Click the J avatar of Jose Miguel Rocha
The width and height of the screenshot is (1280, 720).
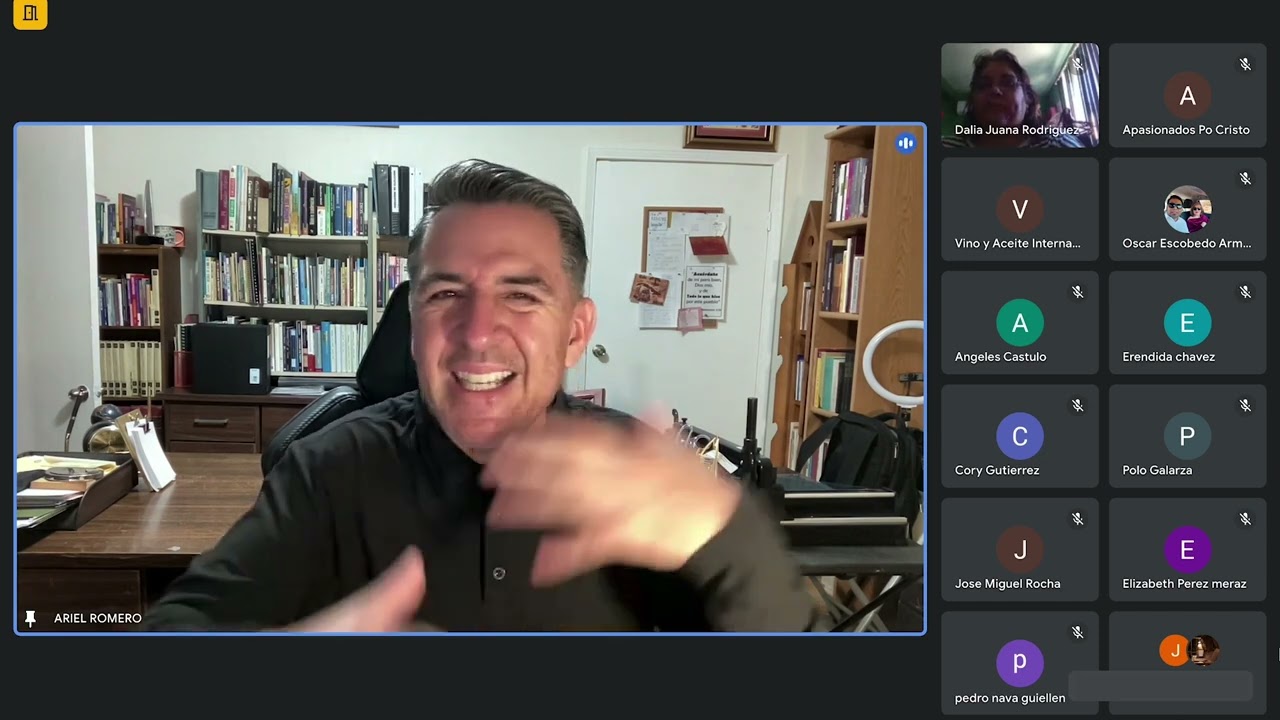[1020, 549]
